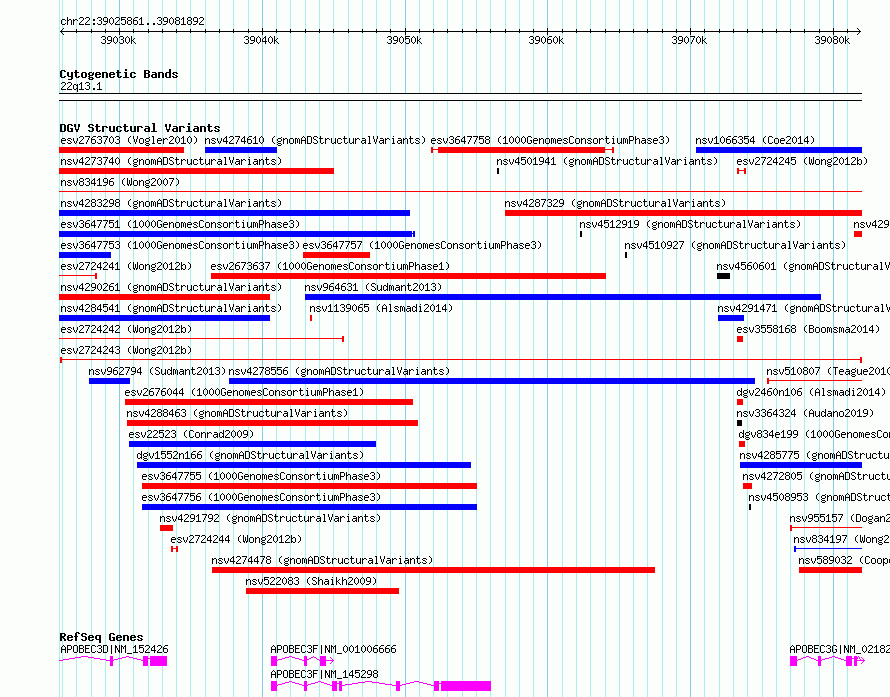Select esv2673637 1000GenomesPhase1 label

pos(330,266)
